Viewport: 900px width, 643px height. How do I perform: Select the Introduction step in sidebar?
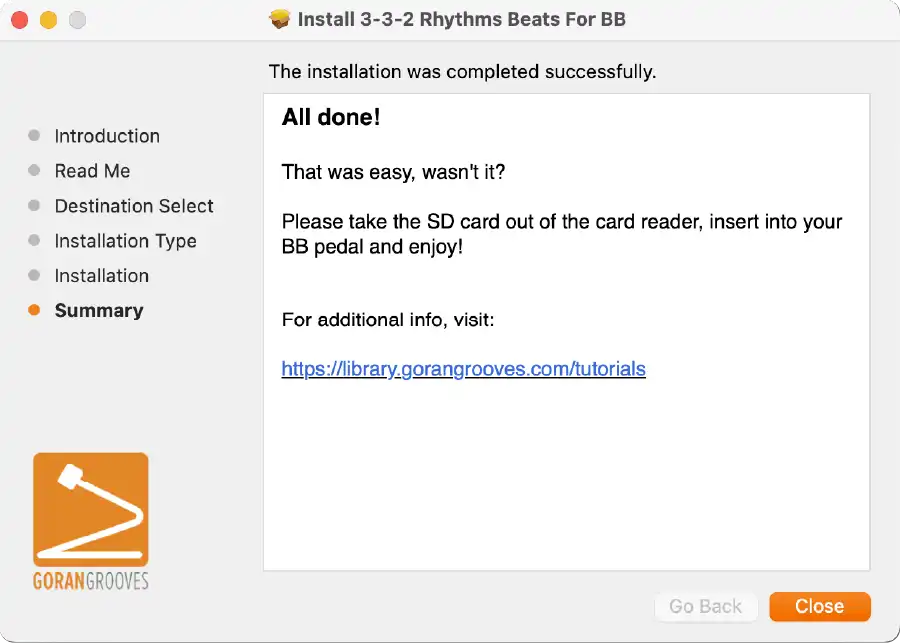(x=107, y=136)
